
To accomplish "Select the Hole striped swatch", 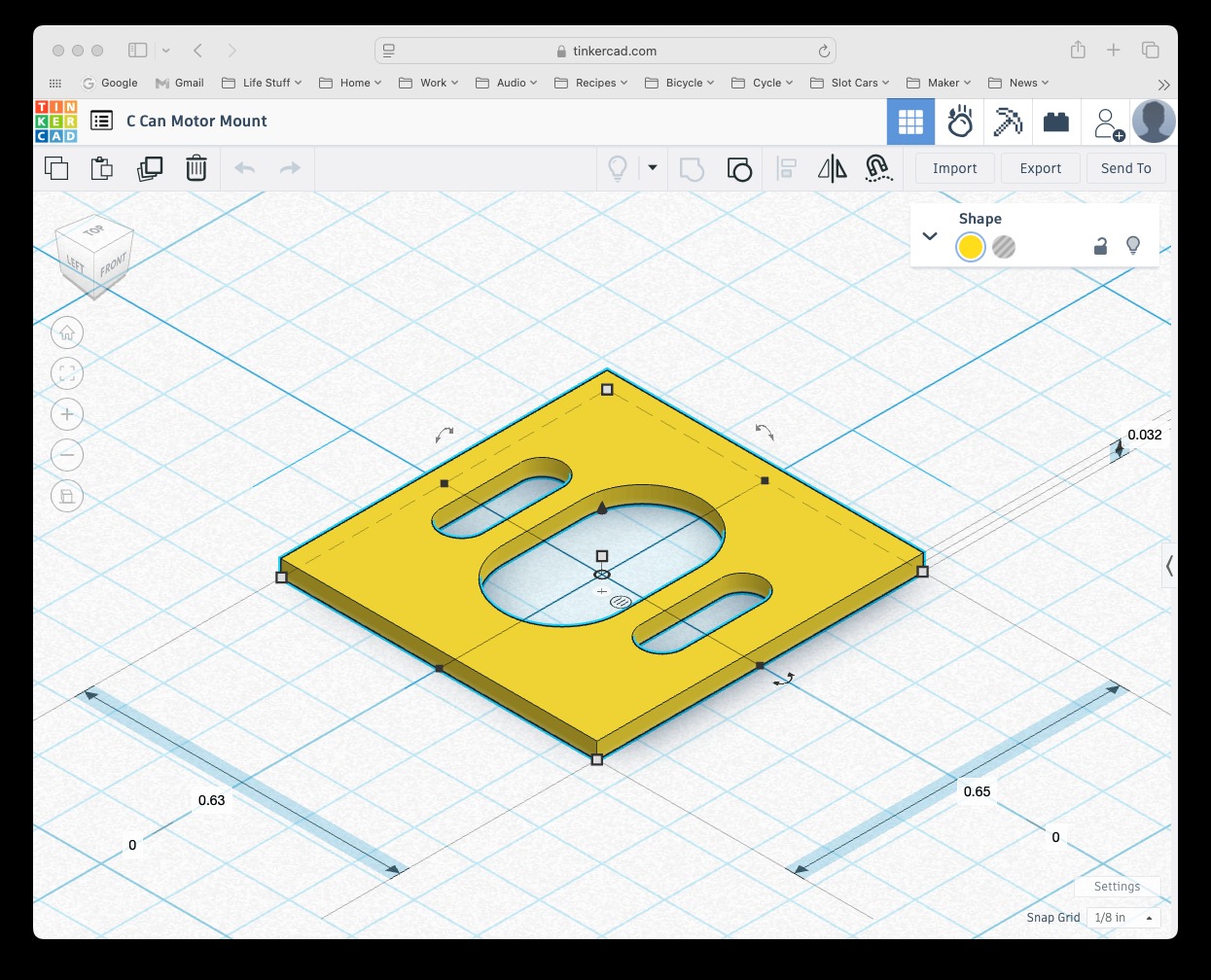I will click(1004, 247).
